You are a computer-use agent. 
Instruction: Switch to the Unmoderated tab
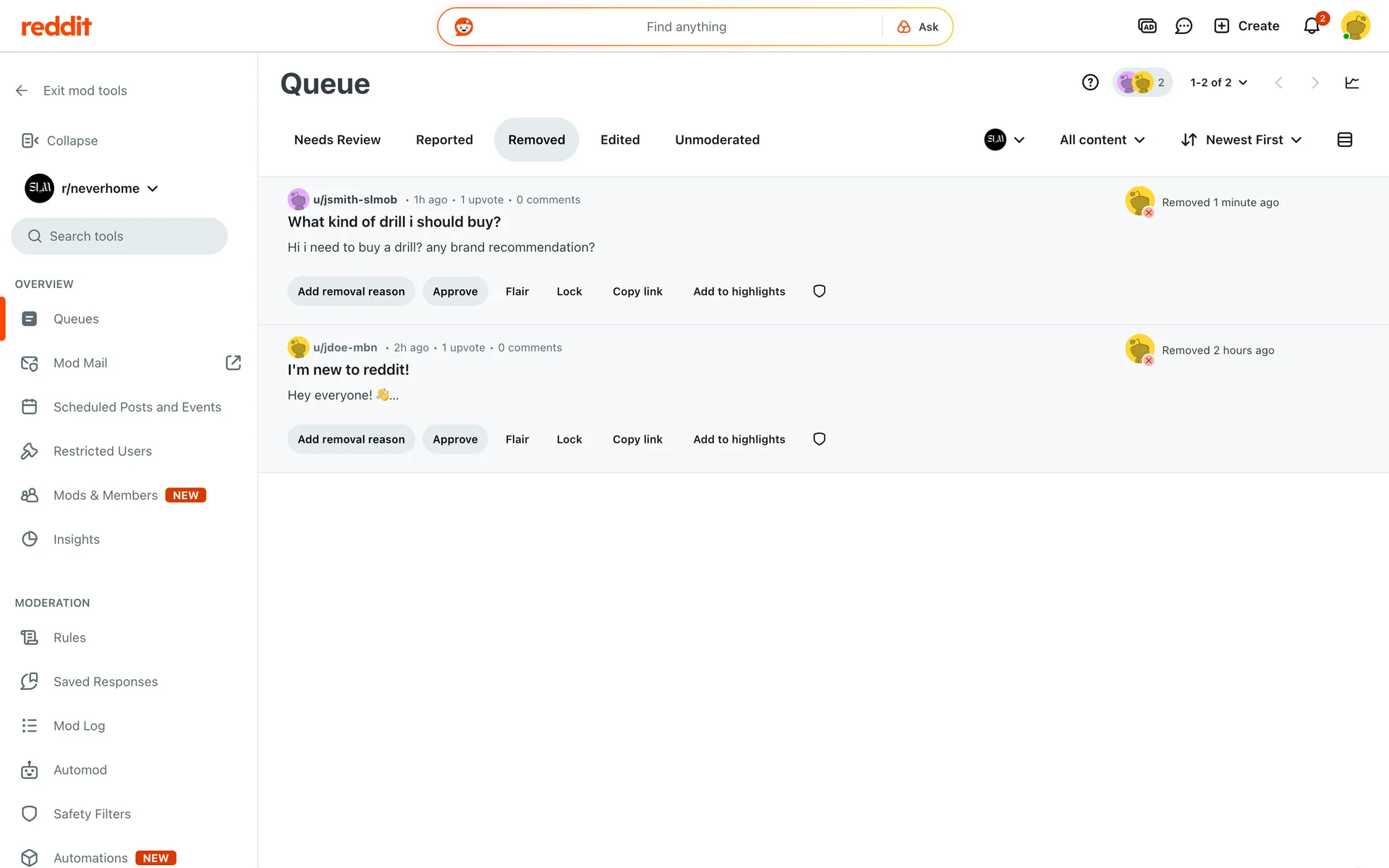tap(717, 140)
